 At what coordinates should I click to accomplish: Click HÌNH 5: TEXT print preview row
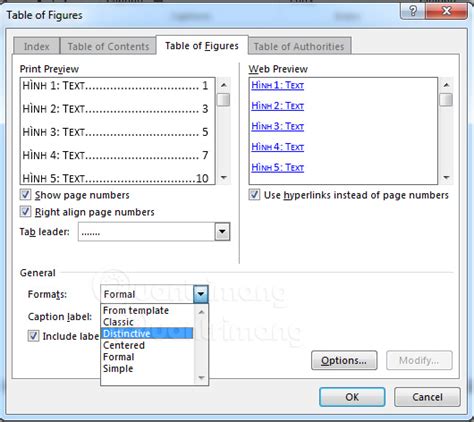[x=115, y=178]
